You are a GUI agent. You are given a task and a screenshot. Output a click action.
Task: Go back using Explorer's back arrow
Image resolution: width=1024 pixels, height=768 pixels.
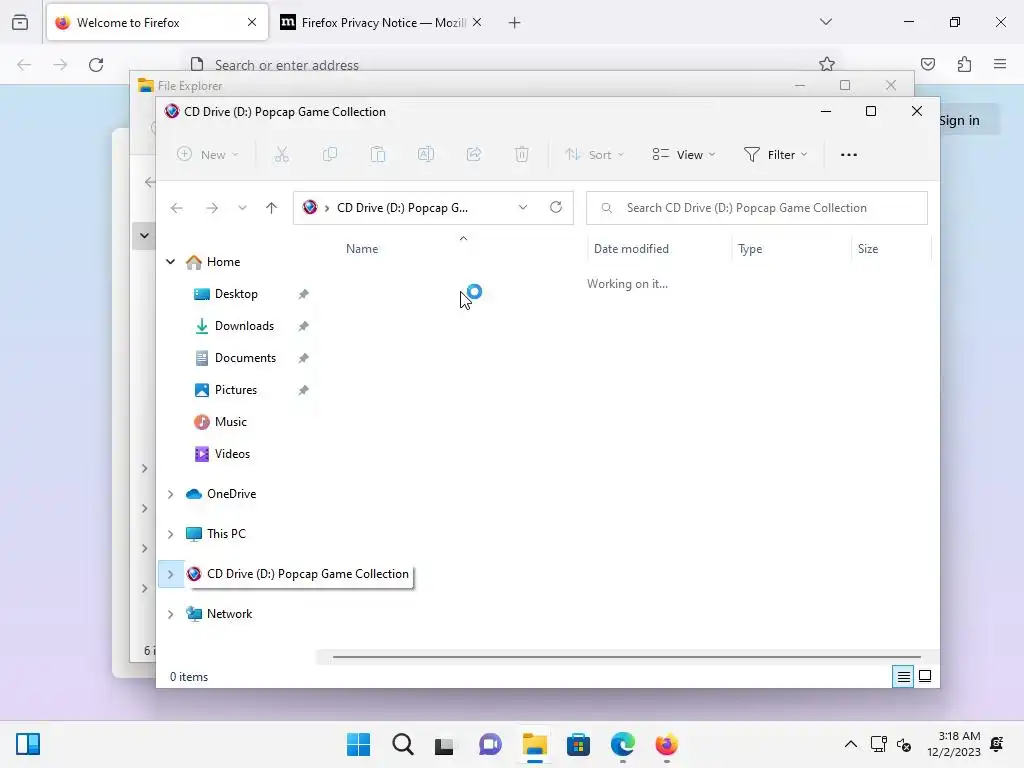(176, 208)
